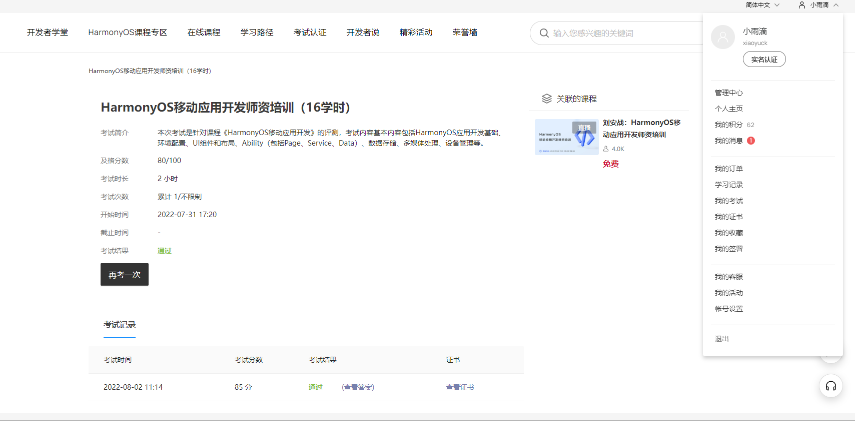This screenshot has height=421, width=855.
Task: Collapse the 小雨滴 account menu arrow
Action: (x=836, y=4)
